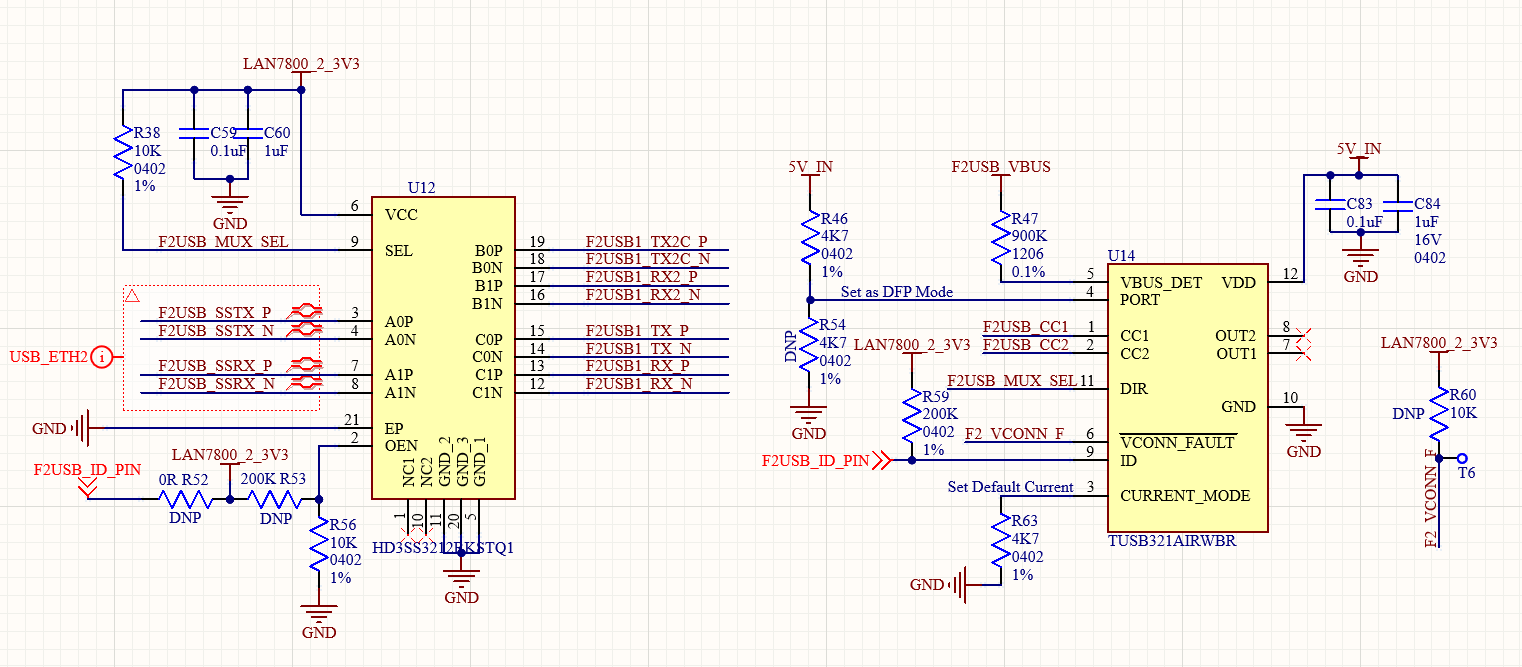This screenshot has height=667, width=1522.
Task: Select the DNP R54 resistor
Action: click(x=810, y=346)
